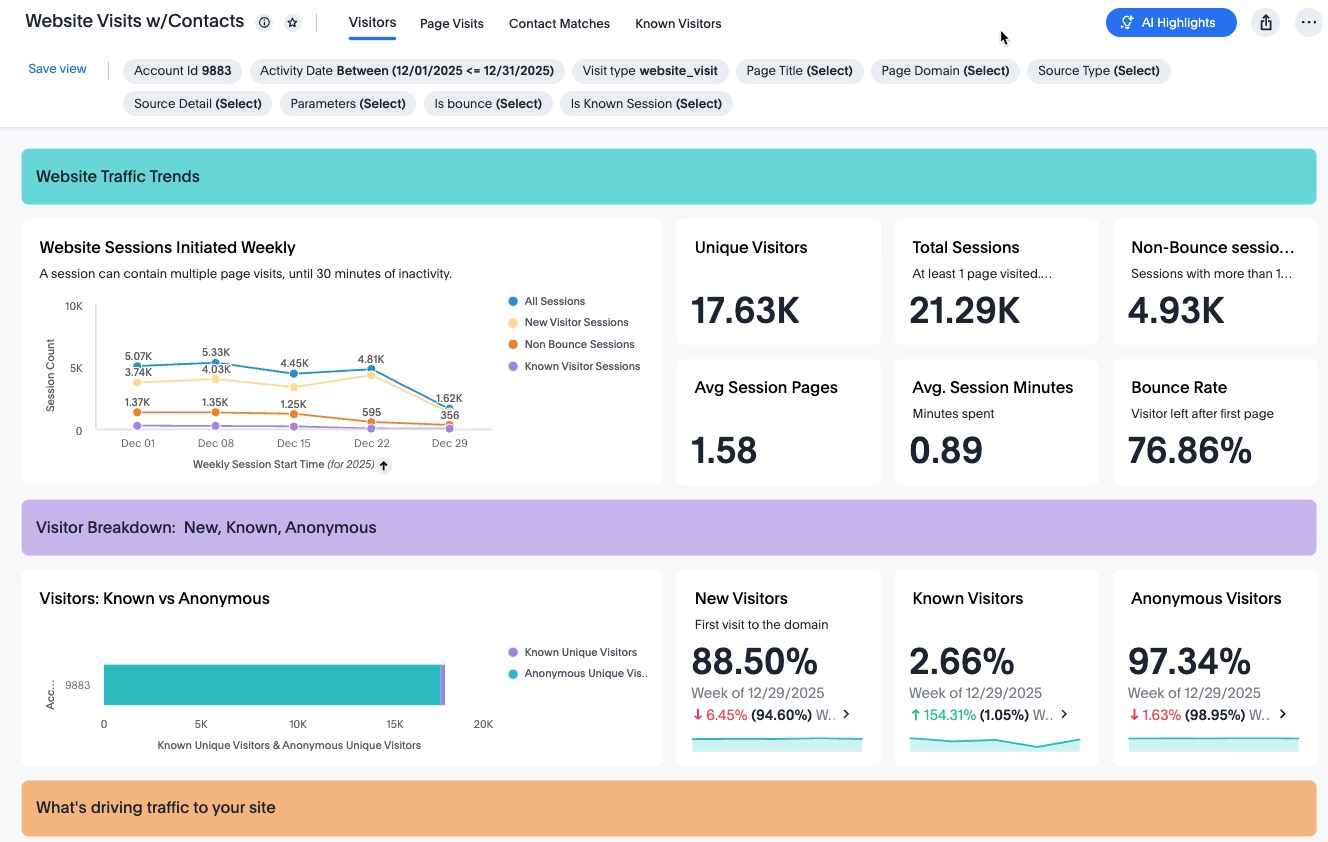Switch to the Page Visits tab

pyautogui.click(x=452, y=23)
